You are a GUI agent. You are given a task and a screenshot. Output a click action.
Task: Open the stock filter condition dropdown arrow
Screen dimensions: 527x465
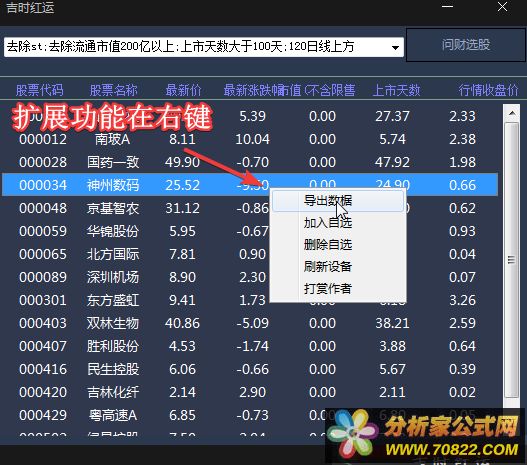pos(396,47)
